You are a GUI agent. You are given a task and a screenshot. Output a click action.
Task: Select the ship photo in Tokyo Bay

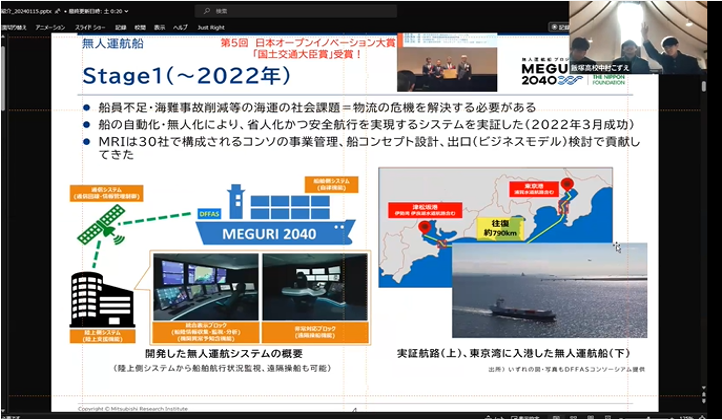pyautogui.click(x=550, y=290)
